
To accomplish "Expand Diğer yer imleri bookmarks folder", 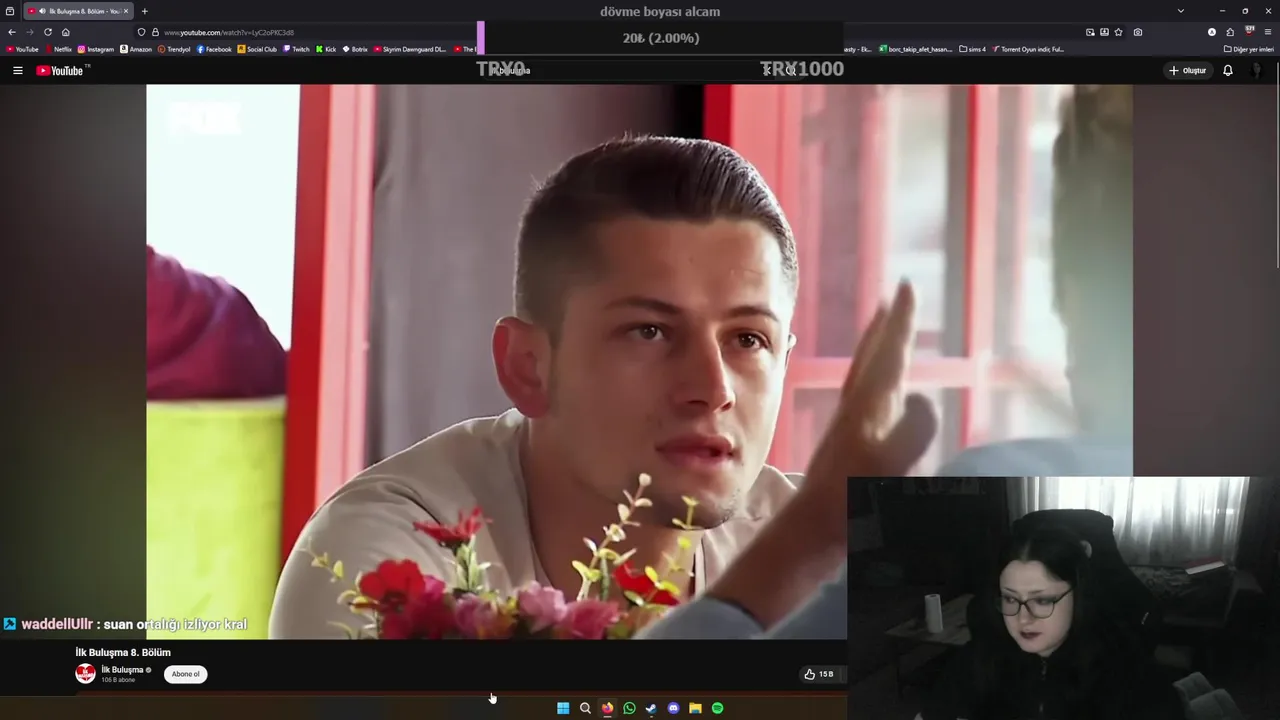I will tap(1249, 49).
